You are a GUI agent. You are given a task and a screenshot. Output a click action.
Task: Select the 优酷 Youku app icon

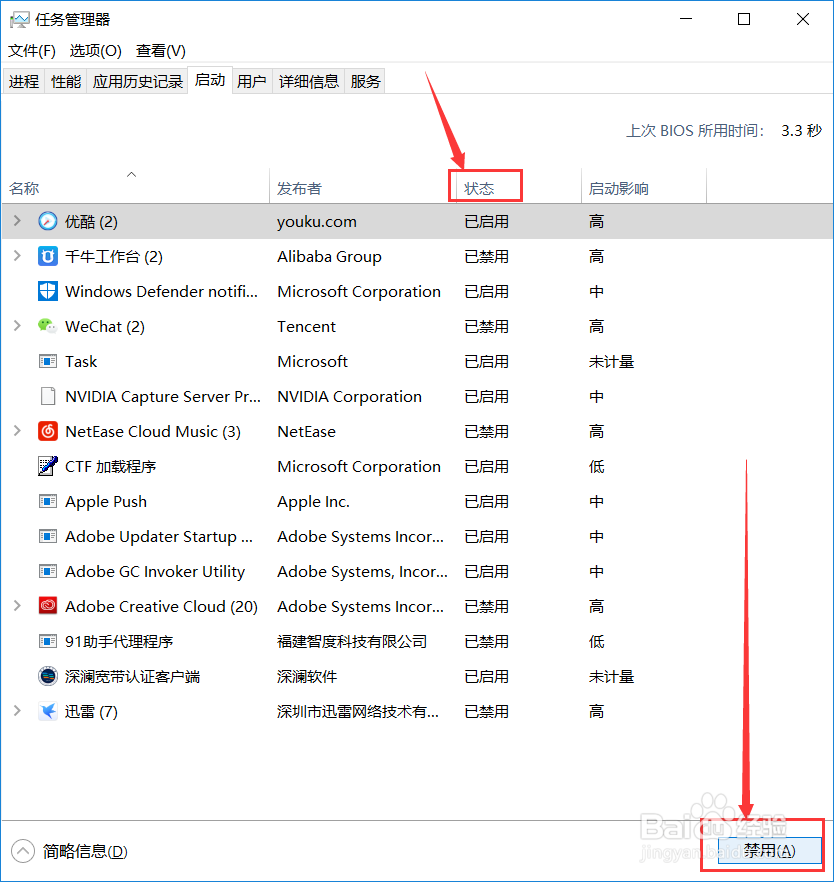click(47, 221)
